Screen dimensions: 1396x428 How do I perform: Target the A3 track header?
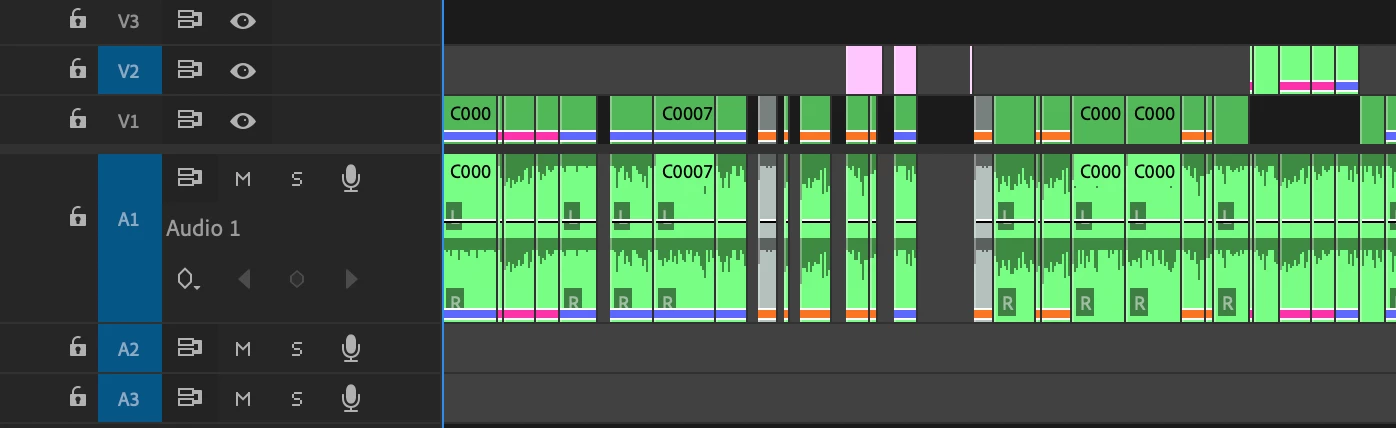tap(129, 399)
